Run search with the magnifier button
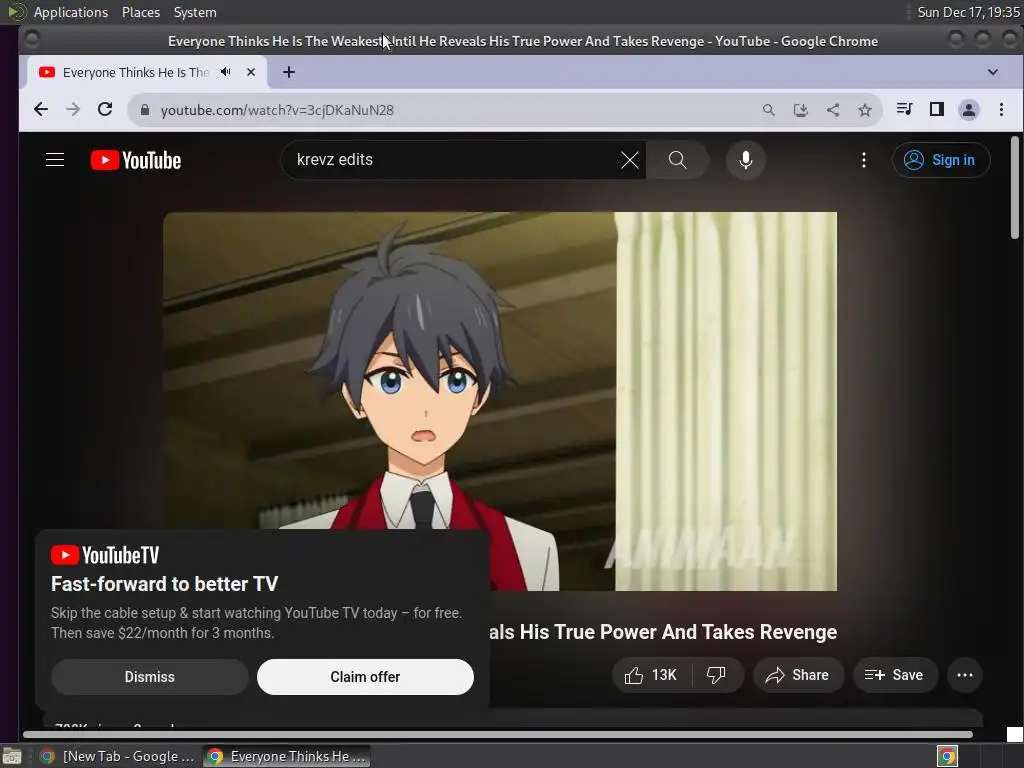Screen dimensions: 1024x768 pyautogui.click(x=677, y=160)
